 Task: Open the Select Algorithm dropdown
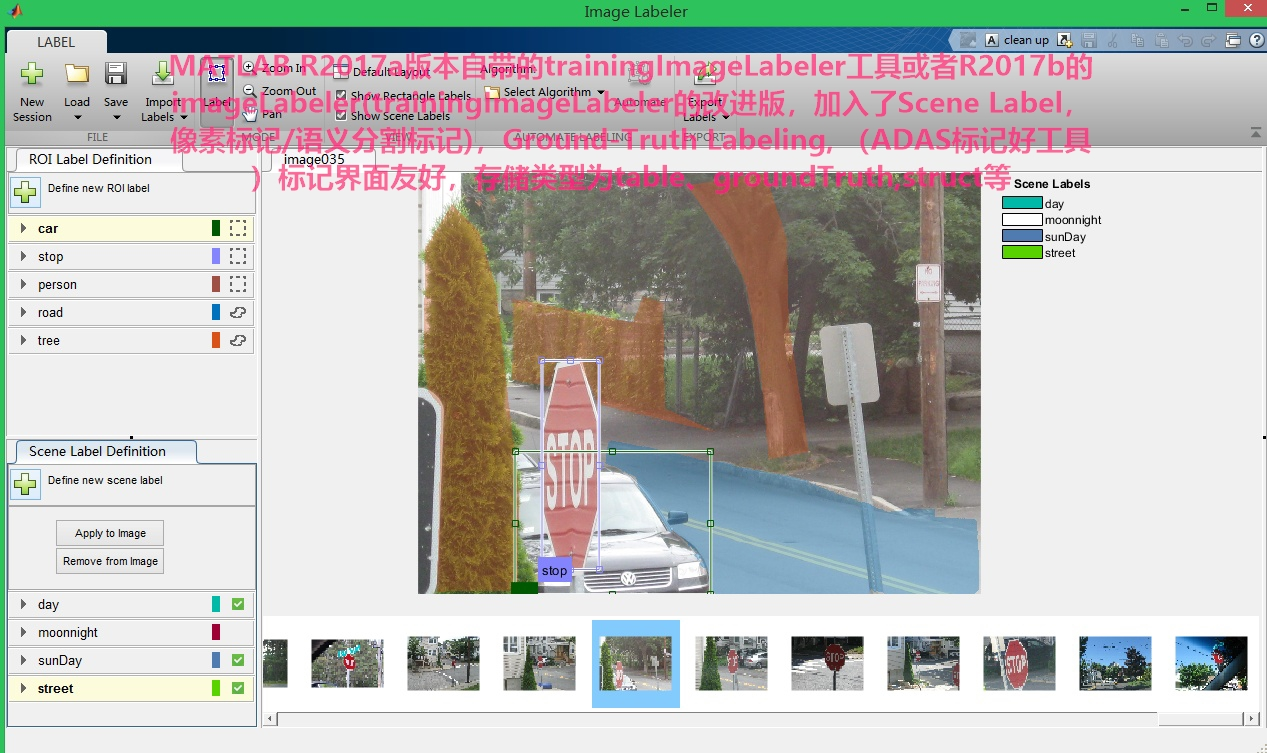point(545,92)
